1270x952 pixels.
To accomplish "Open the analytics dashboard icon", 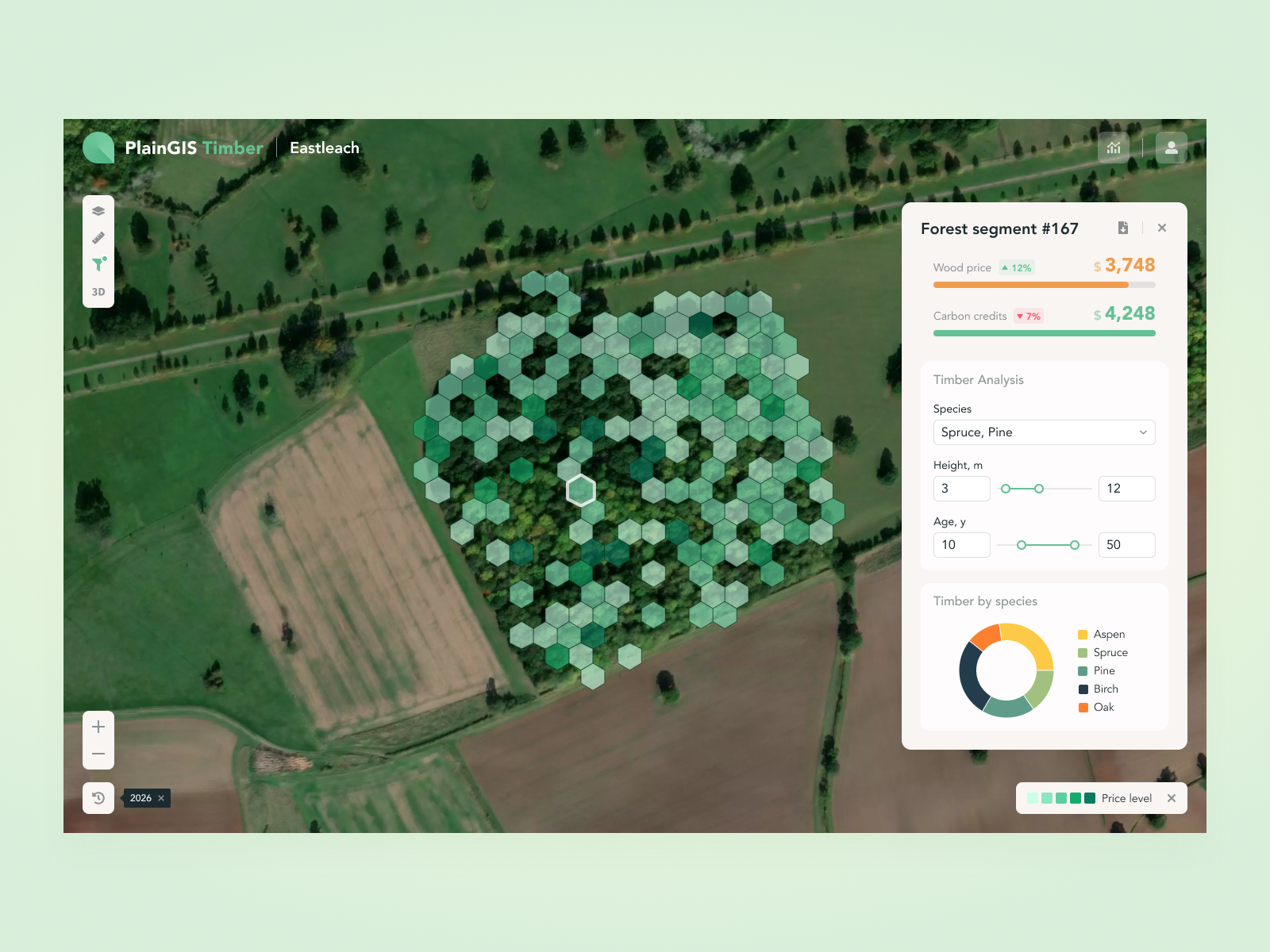I will 1114,148.
